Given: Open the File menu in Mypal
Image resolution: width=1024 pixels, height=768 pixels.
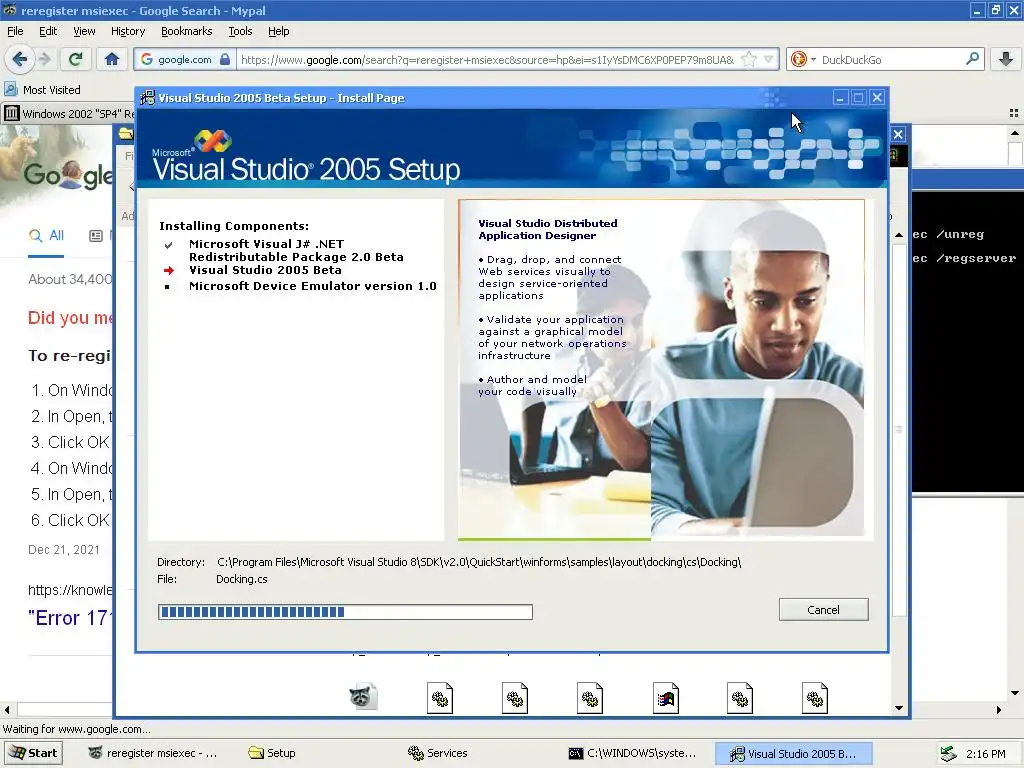Looking at the screenshot, I should [15, 31].
